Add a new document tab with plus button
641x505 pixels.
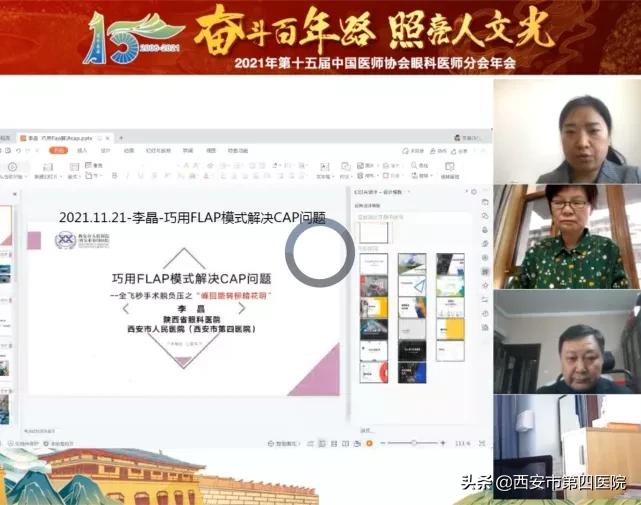tap(121, 138)
